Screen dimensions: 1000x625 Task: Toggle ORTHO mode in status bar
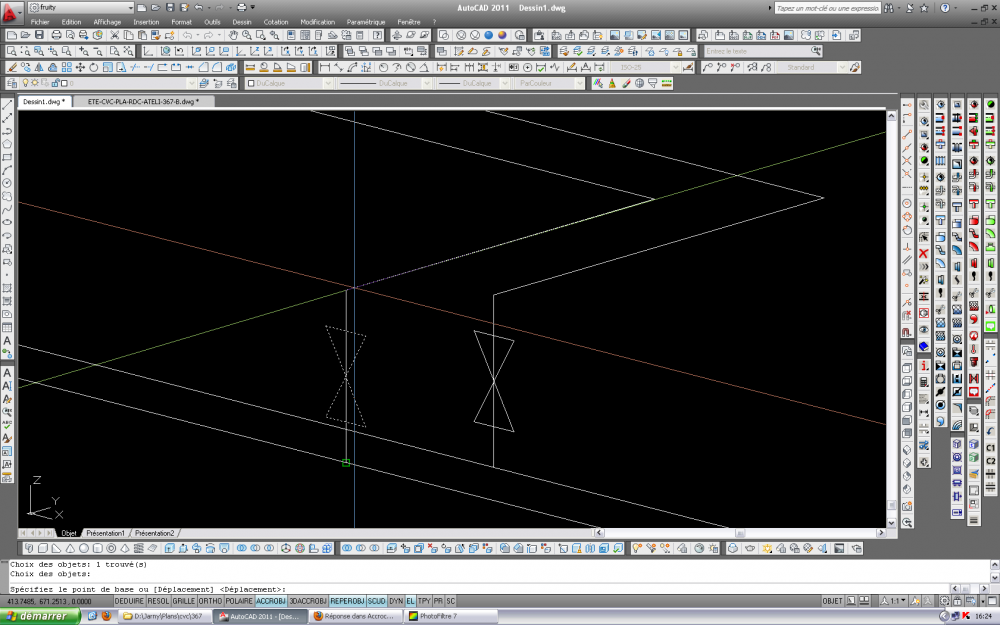210,601
